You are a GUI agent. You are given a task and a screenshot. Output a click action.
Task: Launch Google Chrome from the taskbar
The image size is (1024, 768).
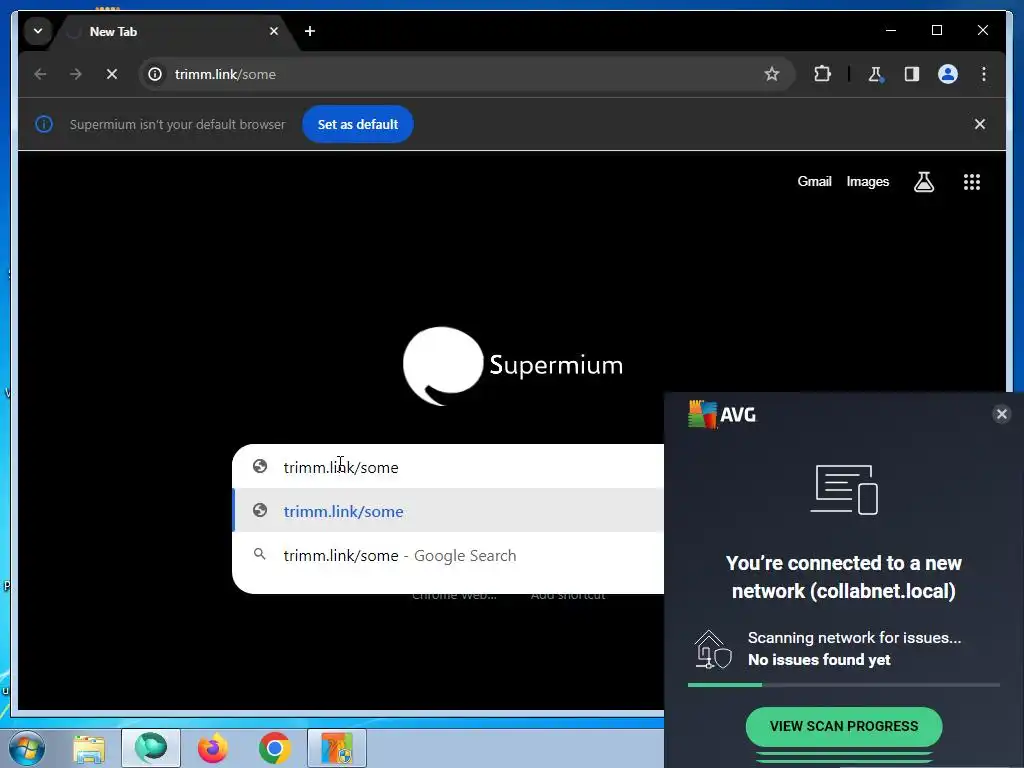click(275, 748)
